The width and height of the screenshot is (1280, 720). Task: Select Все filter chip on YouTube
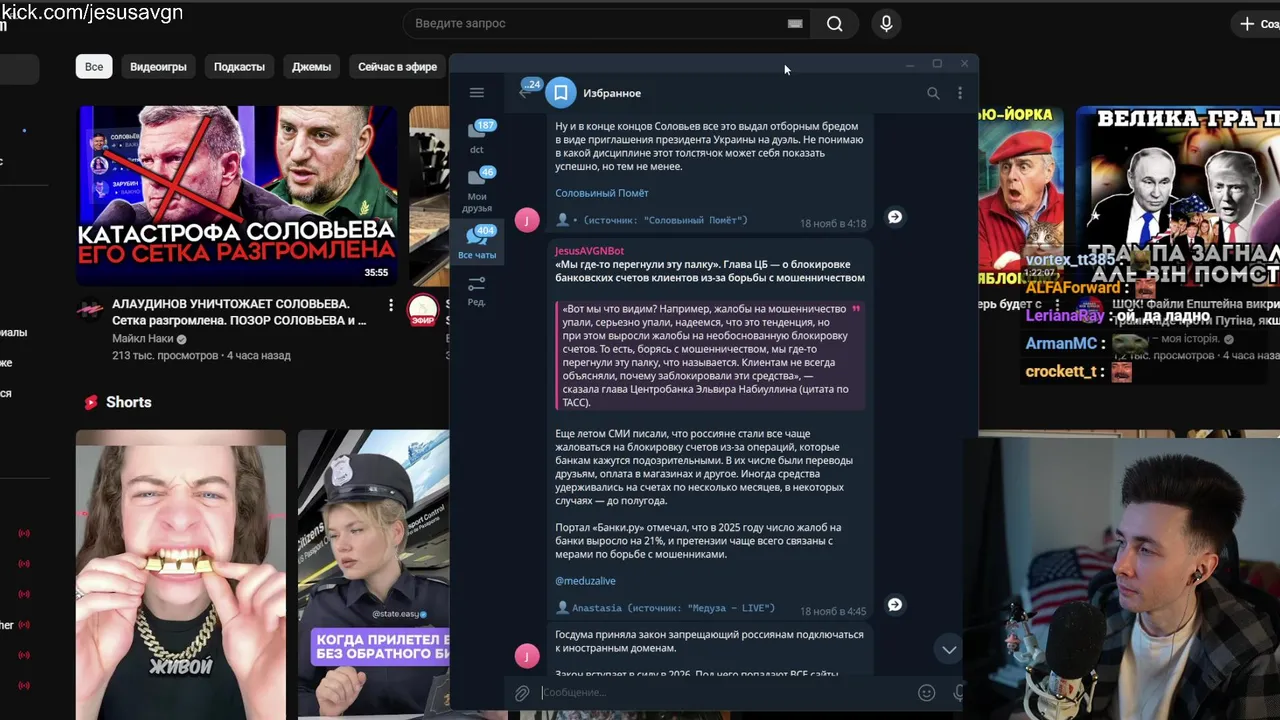coord(94,67)
